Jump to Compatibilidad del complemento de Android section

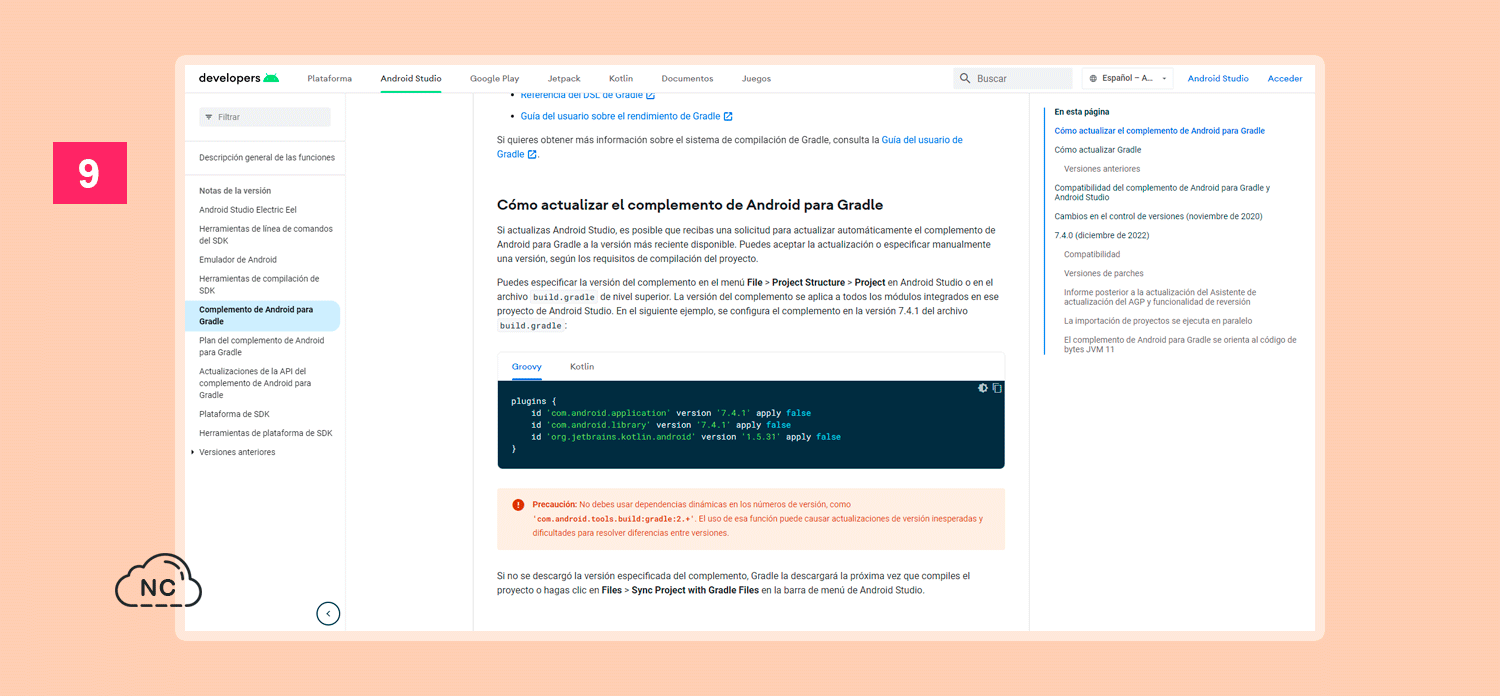pos(1162,193)
